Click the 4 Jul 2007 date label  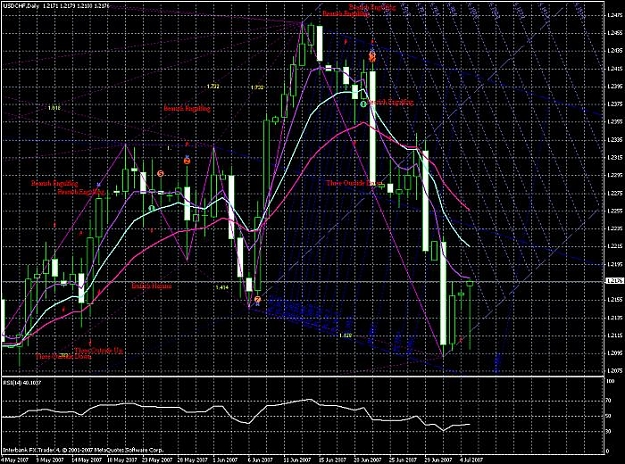click(471, 460)
